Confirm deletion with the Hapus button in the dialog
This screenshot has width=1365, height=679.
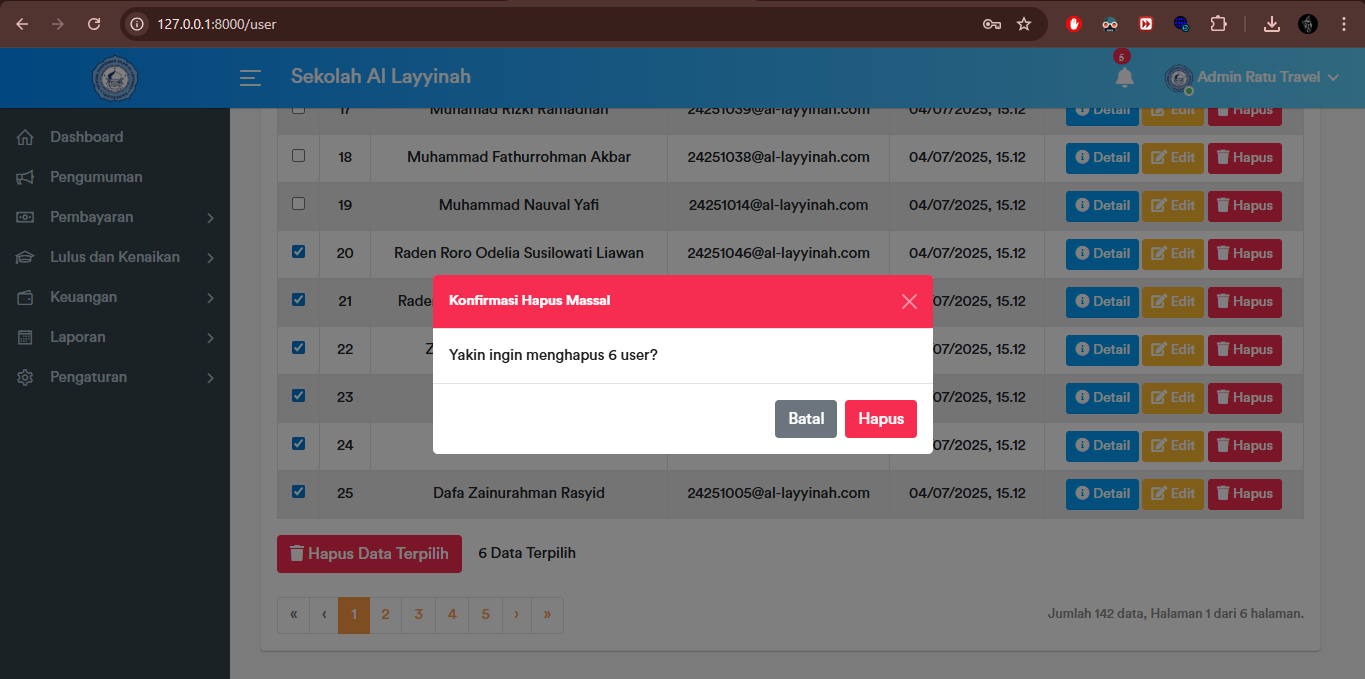[880, 419]
